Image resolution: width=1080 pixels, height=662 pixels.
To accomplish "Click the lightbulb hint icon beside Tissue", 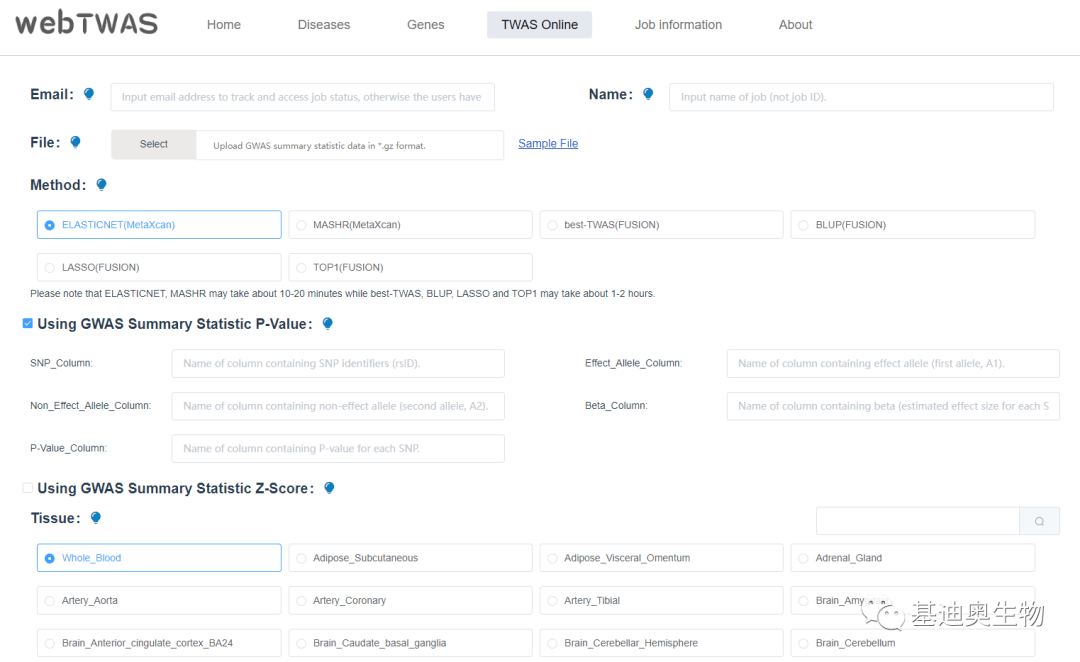I will coord(96,518).
